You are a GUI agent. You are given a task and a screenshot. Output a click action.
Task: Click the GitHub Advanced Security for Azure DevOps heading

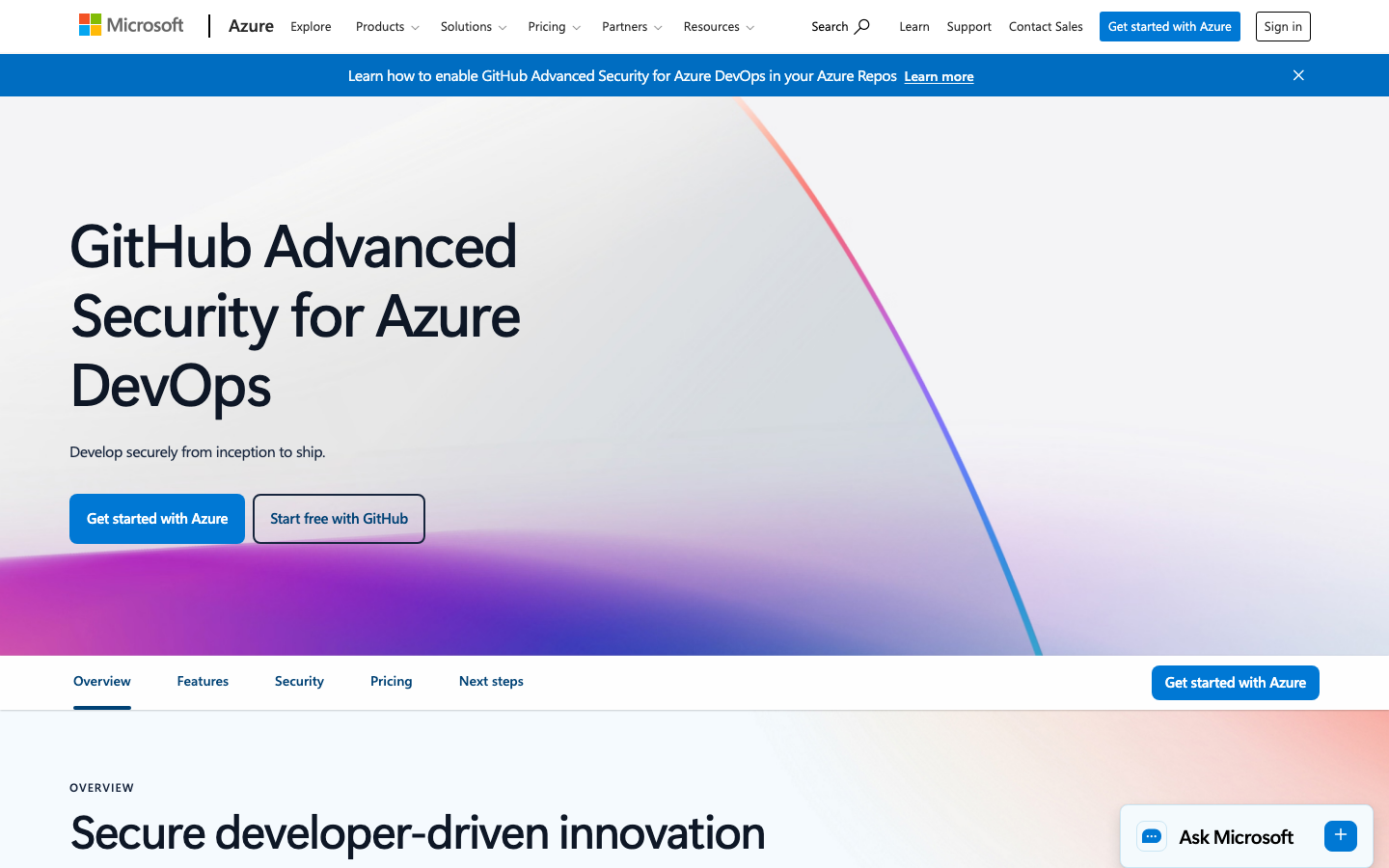[x=295, y=315]
